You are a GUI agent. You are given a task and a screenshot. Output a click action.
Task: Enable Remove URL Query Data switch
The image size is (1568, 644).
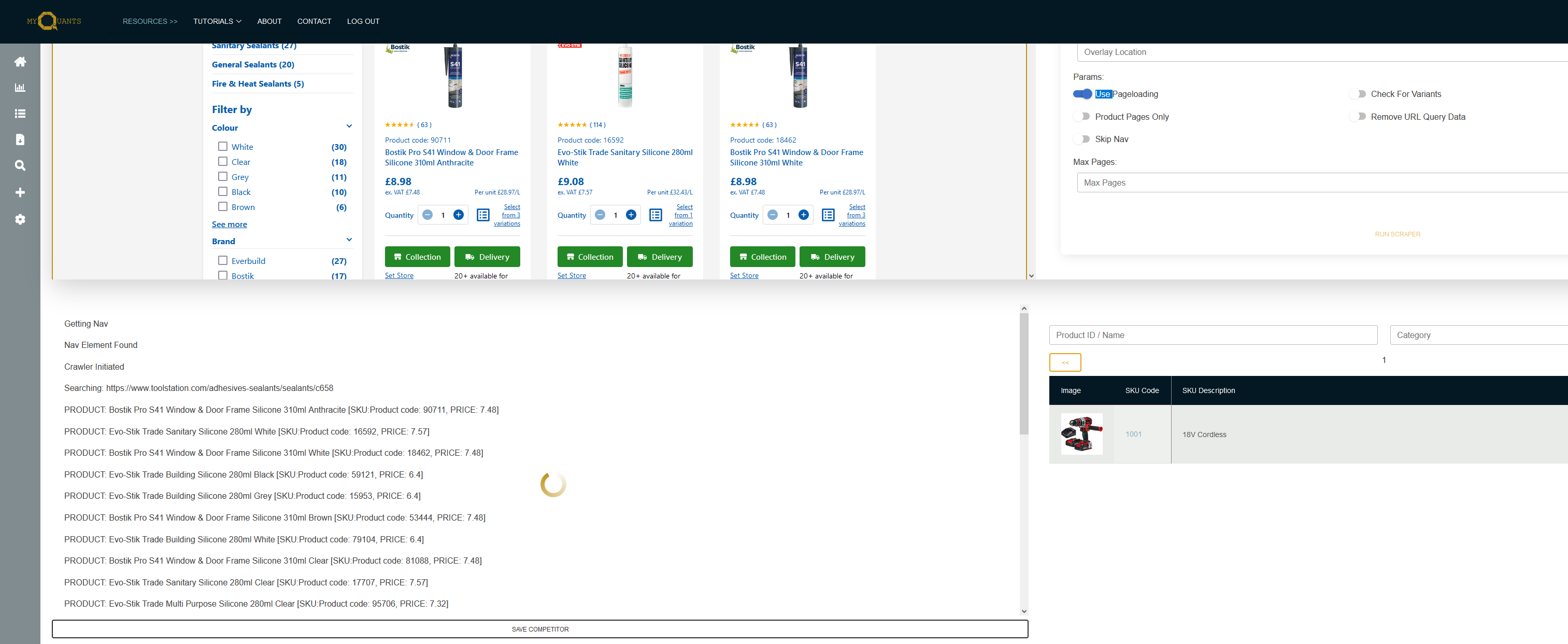pyautogui.click(x=1358, y=116)
